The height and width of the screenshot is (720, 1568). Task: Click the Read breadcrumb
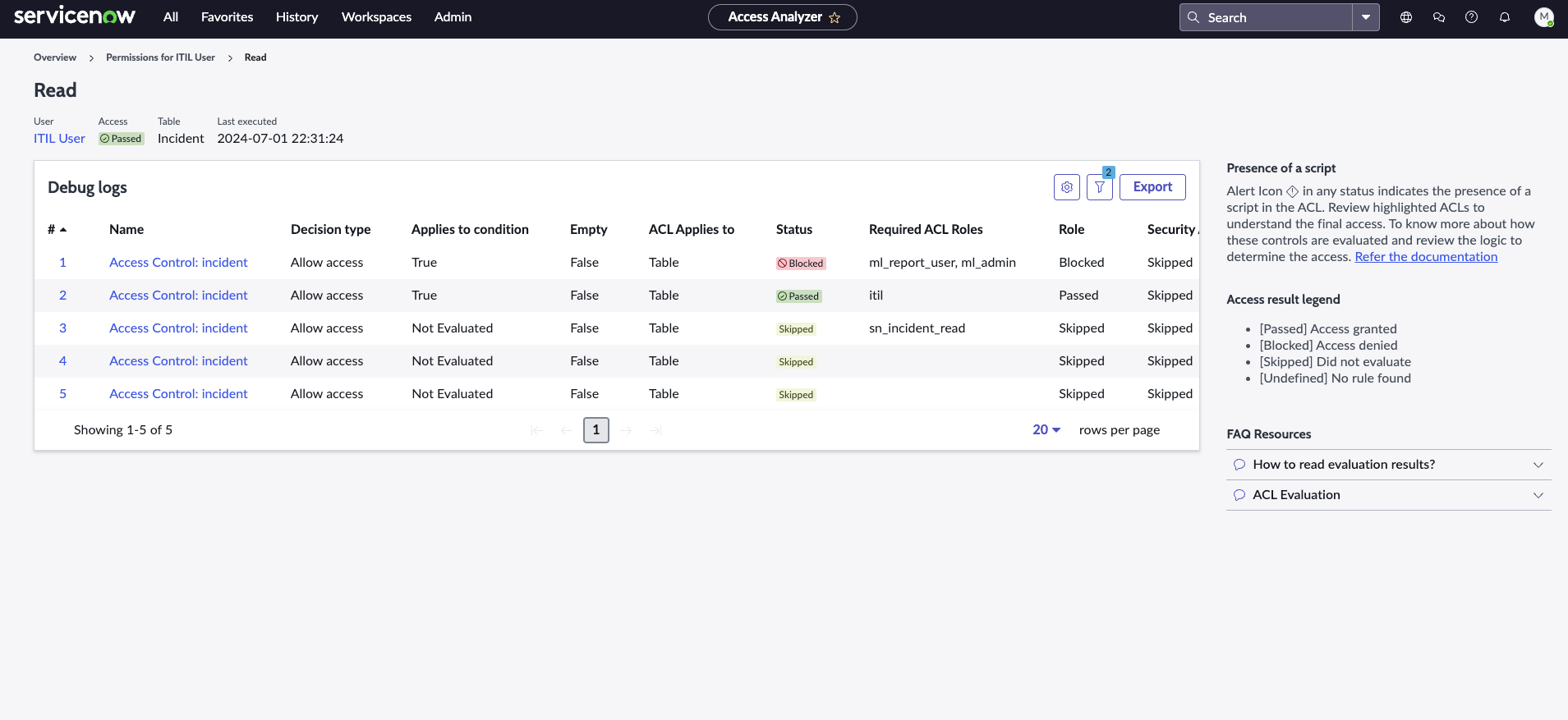(255, 57)
